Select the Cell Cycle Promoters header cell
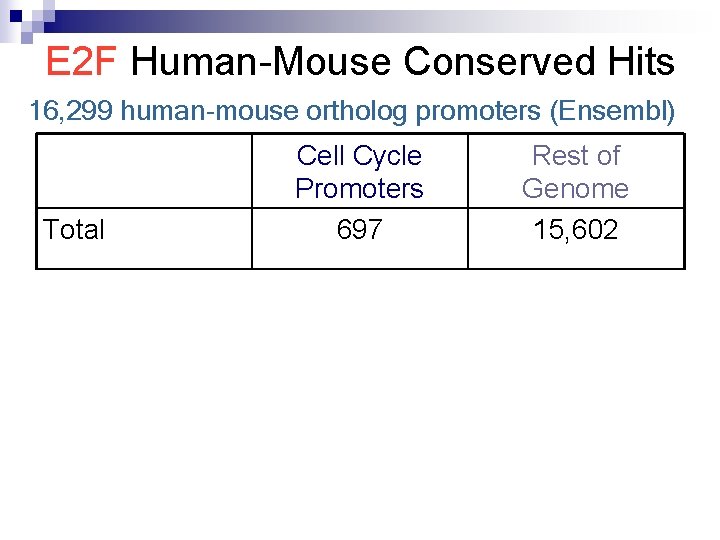 coord(359,171)
